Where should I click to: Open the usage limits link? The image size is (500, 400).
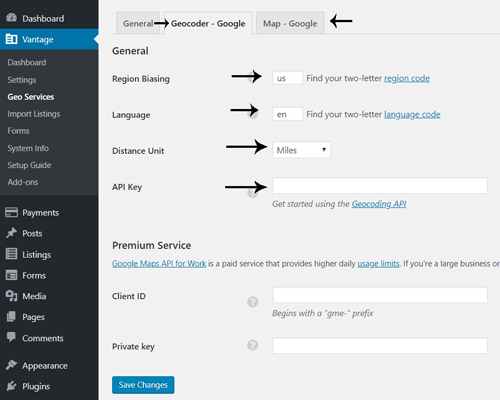click(378, 263)
